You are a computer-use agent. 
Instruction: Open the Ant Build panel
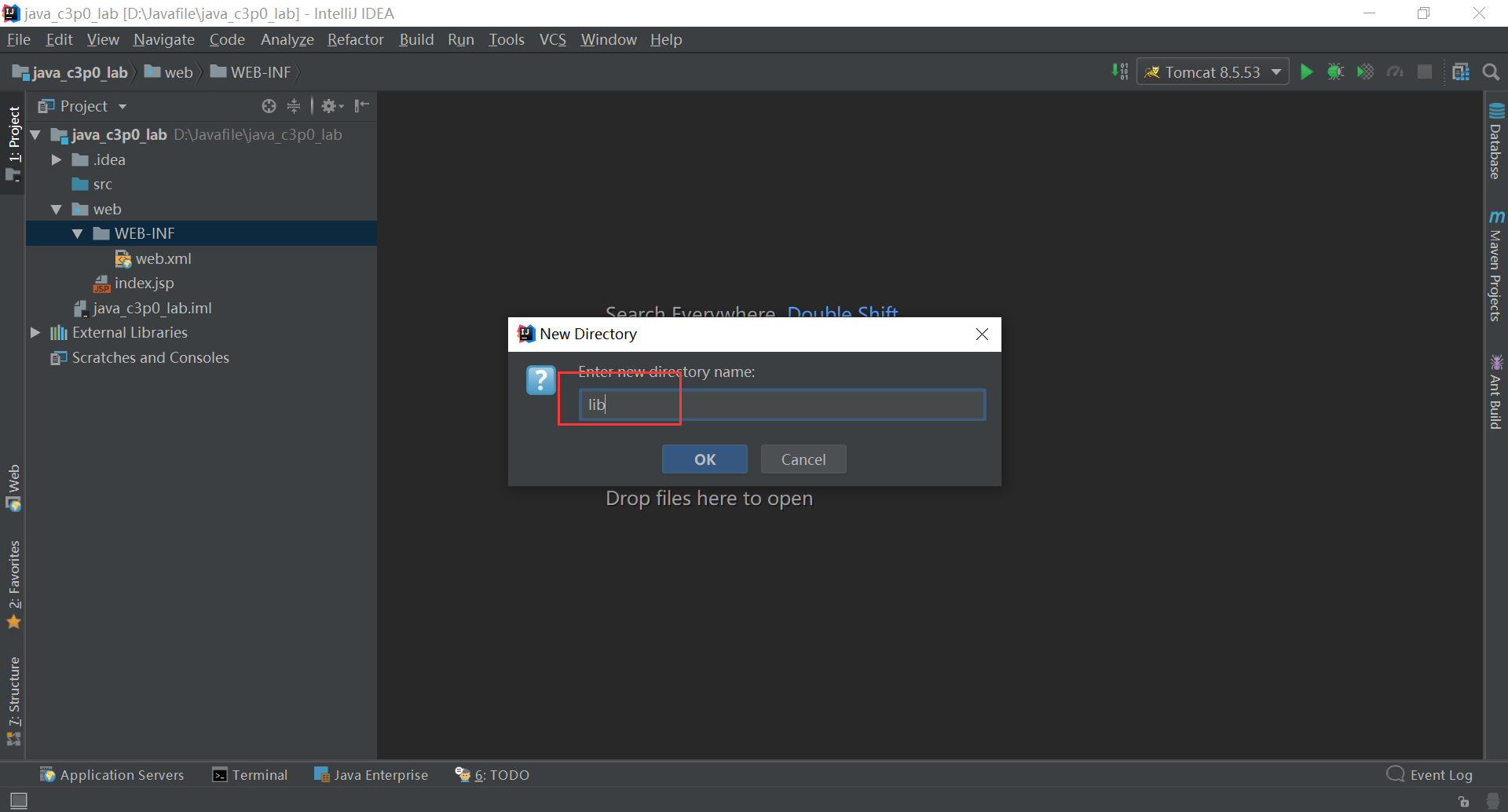coord(1497,393)
